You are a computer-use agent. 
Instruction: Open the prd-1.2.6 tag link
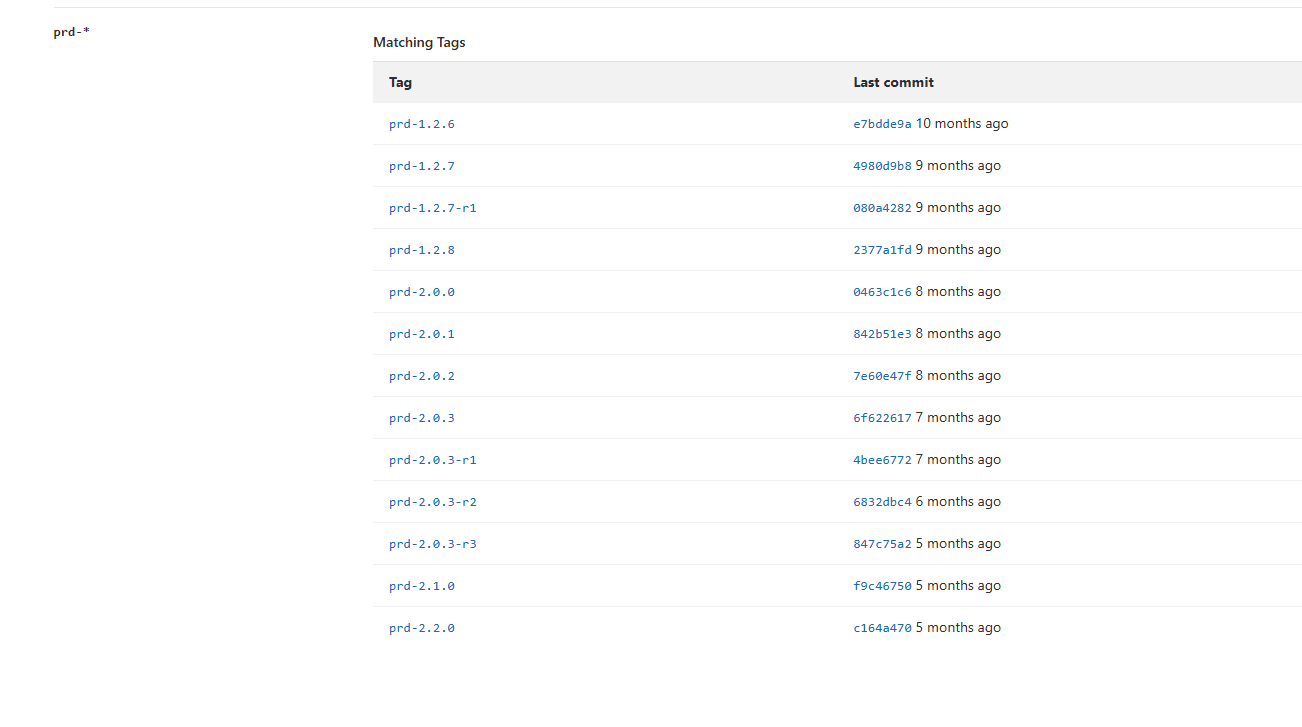421,124
